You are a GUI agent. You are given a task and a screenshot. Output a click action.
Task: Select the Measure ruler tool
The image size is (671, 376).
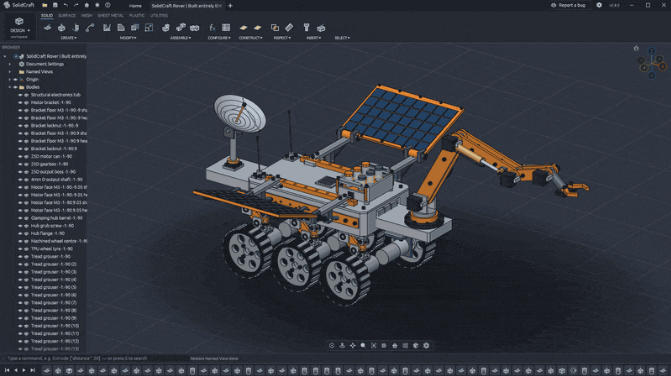tap(289, 28)
